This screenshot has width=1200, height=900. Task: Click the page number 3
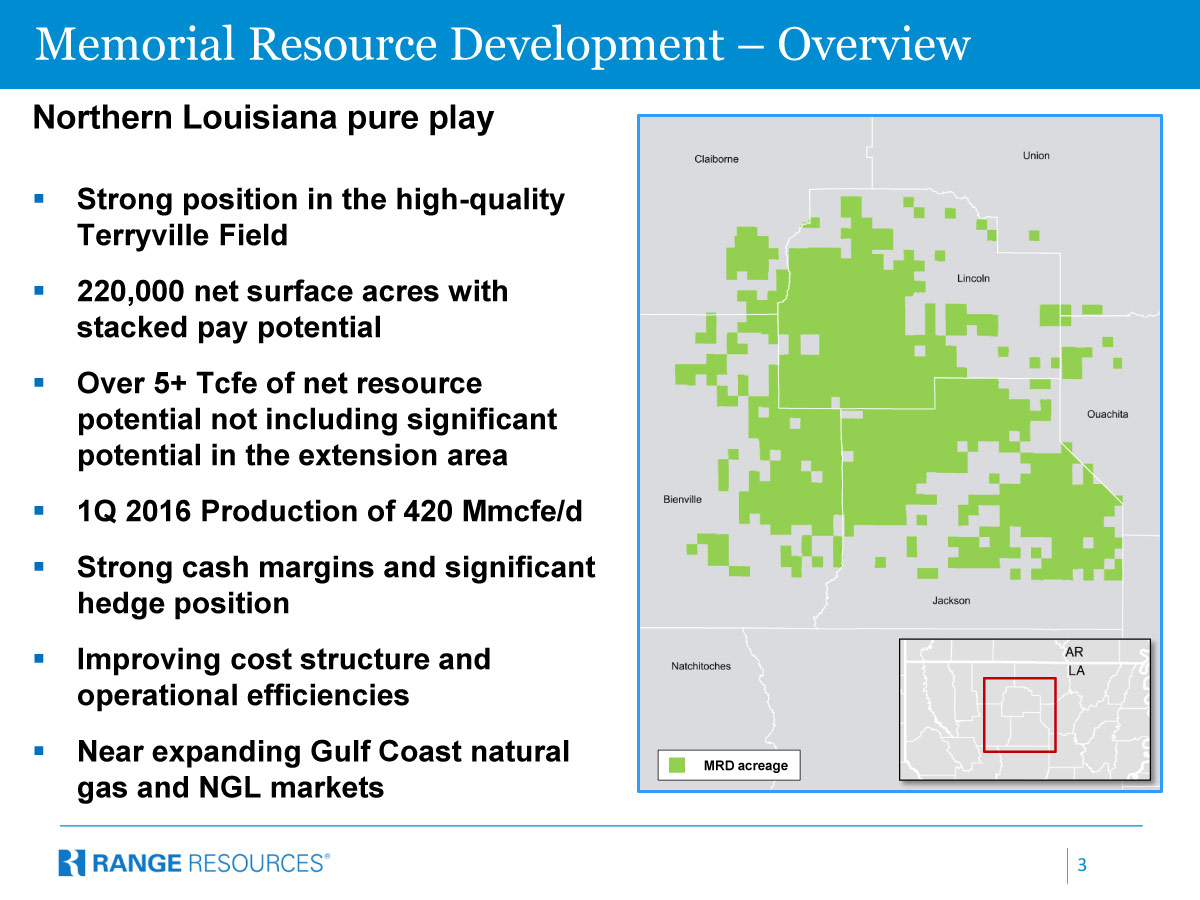(1082, 865)
